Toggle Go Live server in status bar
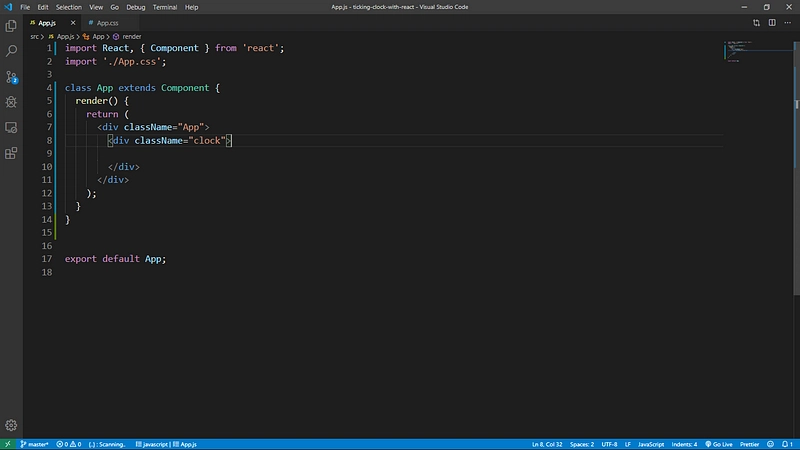 tap(719, 444)
